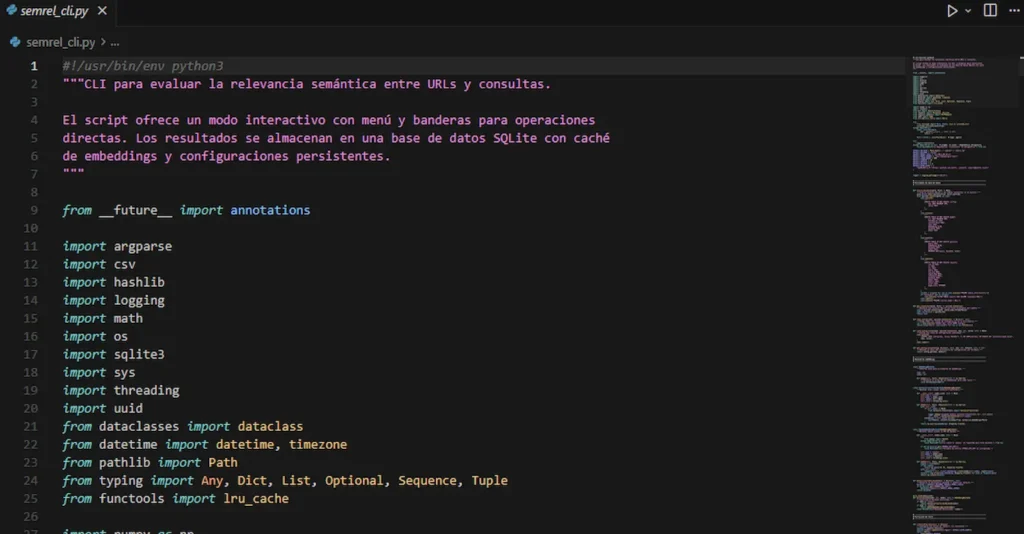This screenshot has height=534, width=1024.
Task: Click 'functools' on line 25
Action: pyautogui.click(x=132, y=499)
